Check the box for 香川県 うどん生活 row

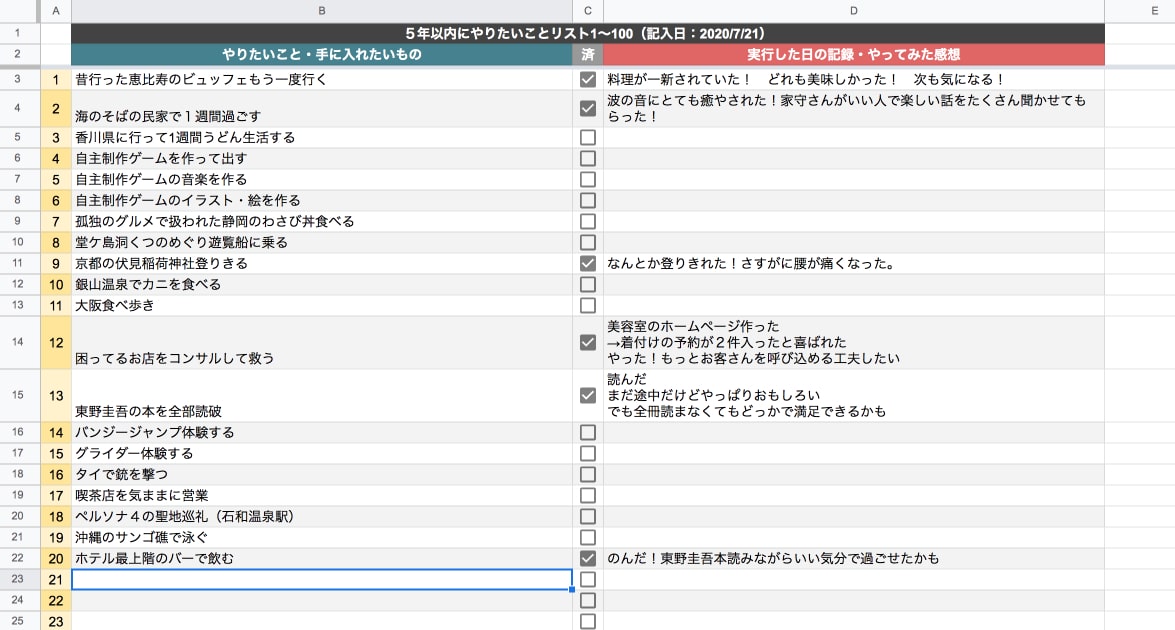pyautogui.click(x=588, y=138)
